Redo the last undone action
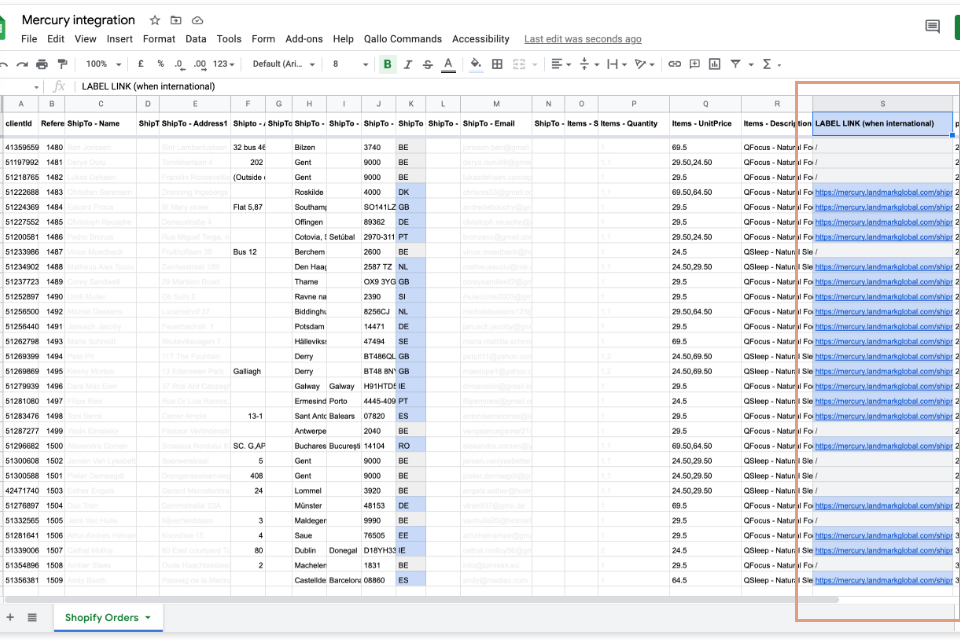This screenshot has height=640, width=960. tap(22, 64)
